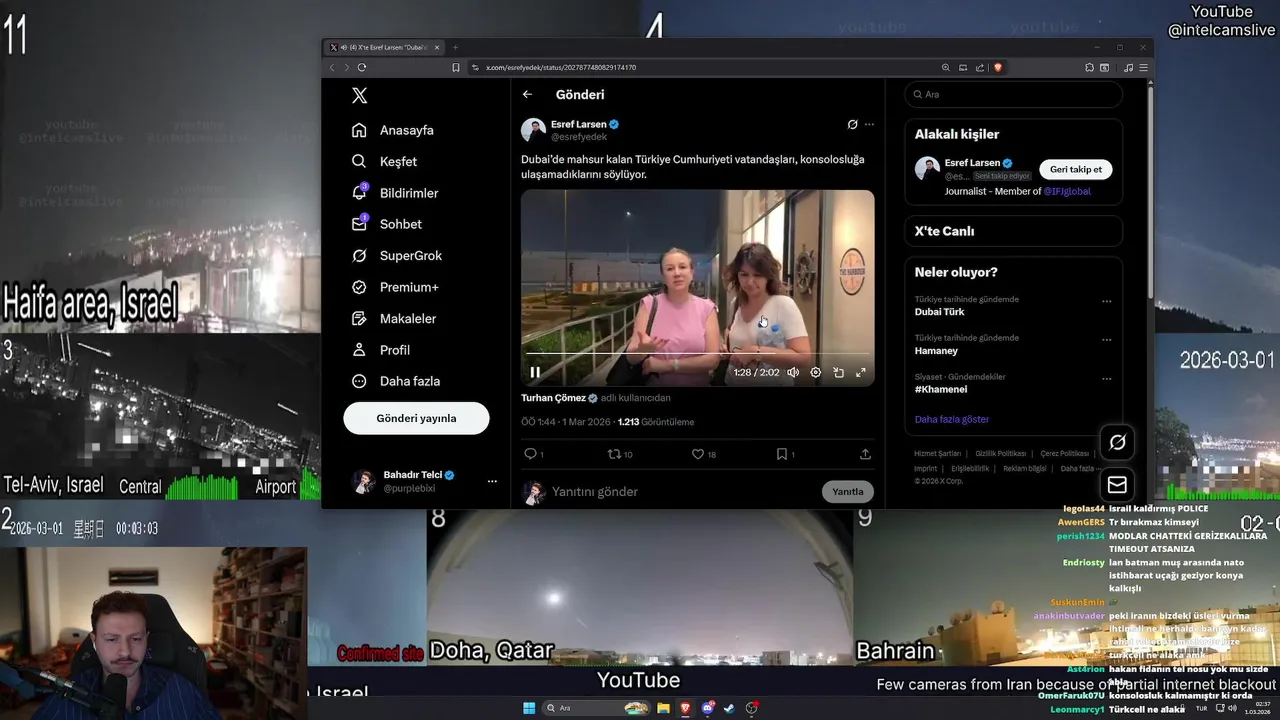Viewport: 1280px width, 720px height.
Task: Mute the video volume
Action: tap(793, 372)
